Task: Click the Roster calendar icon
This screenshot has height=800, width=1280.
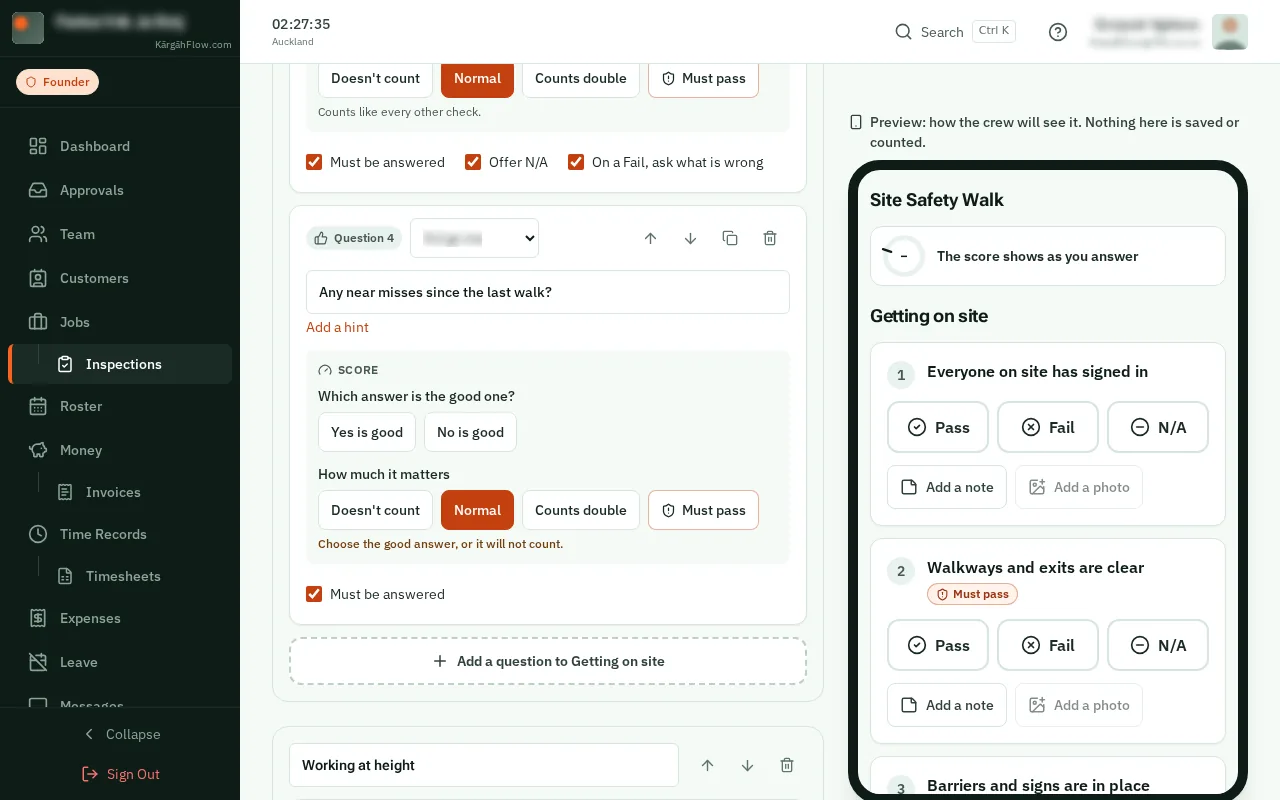Action: [x=38, y=406]
